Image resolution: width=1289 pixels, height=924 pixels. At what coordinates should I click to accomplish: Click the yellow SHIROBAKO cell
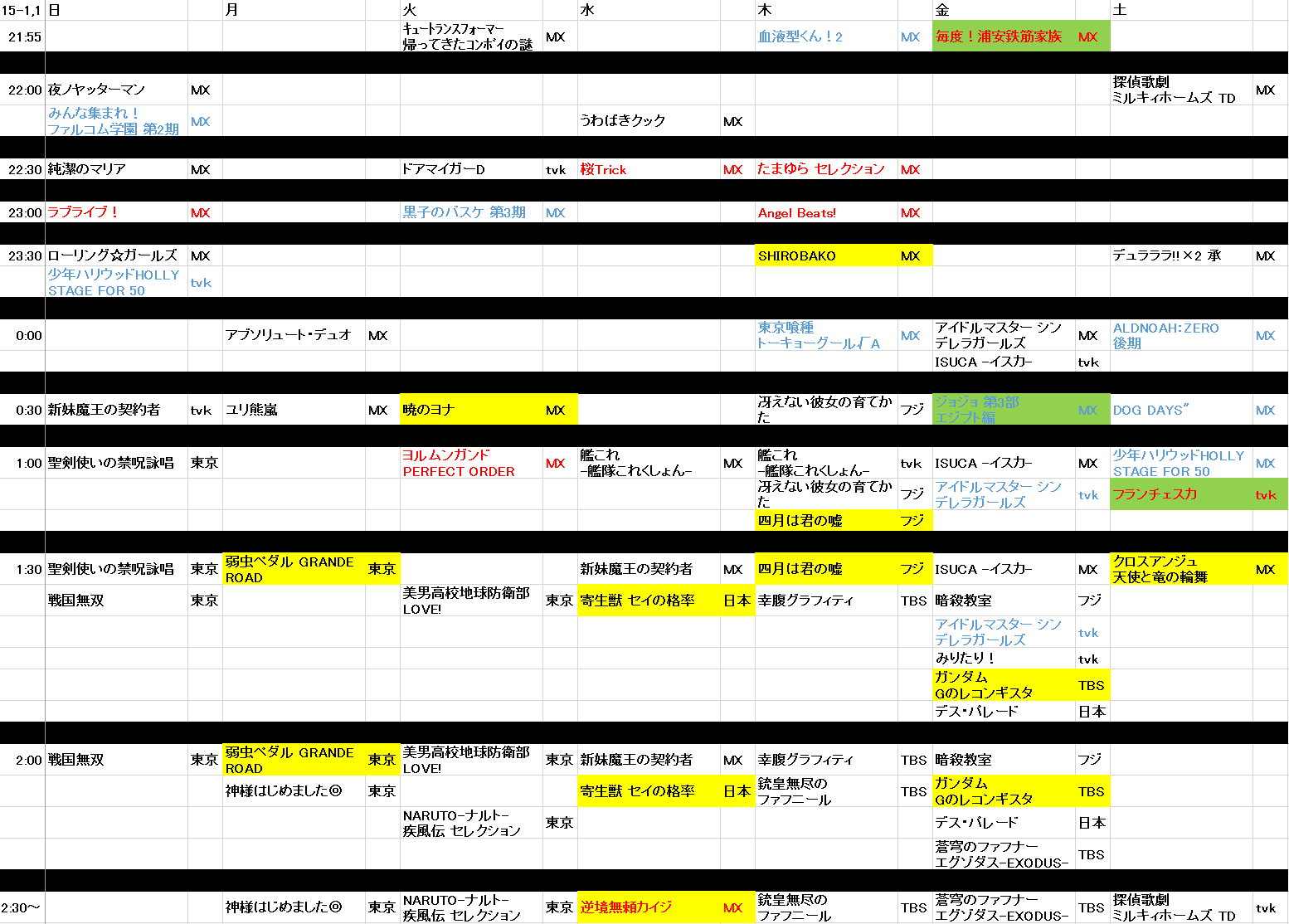pos(826,255)
